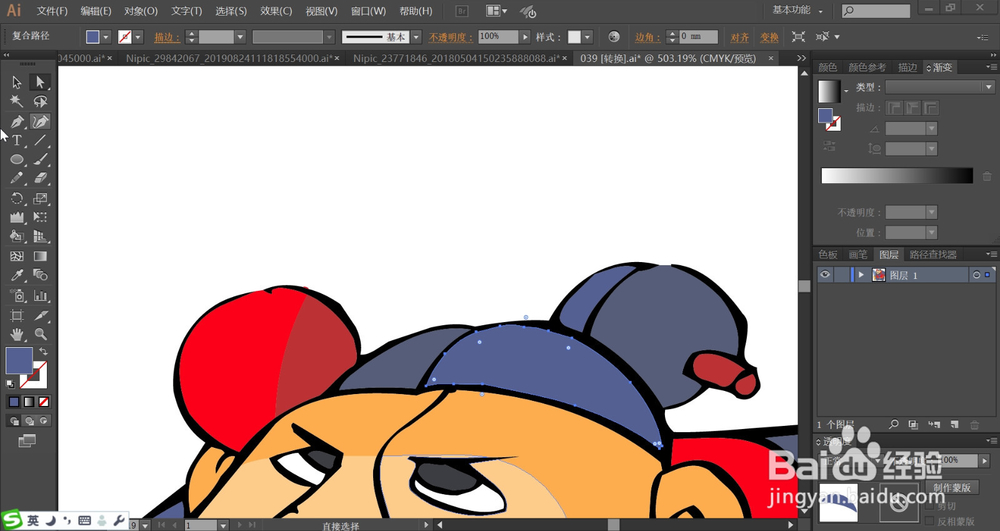Select the Type tool
Image resolution: width=1000 pixels, height=531 pixels.
click(17, 140)
